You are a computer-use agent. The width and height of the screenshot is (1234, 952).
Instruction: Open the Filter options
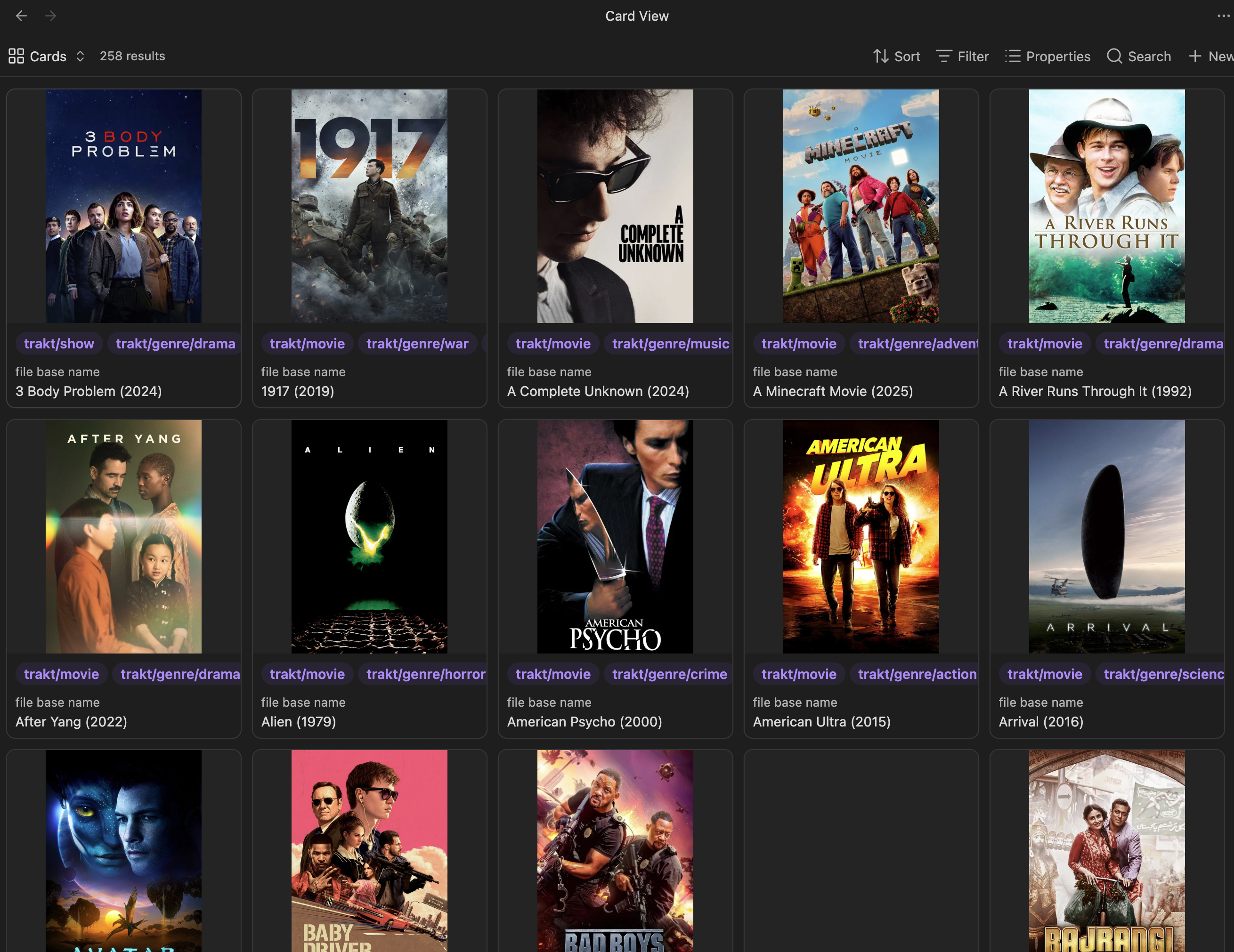962,56
